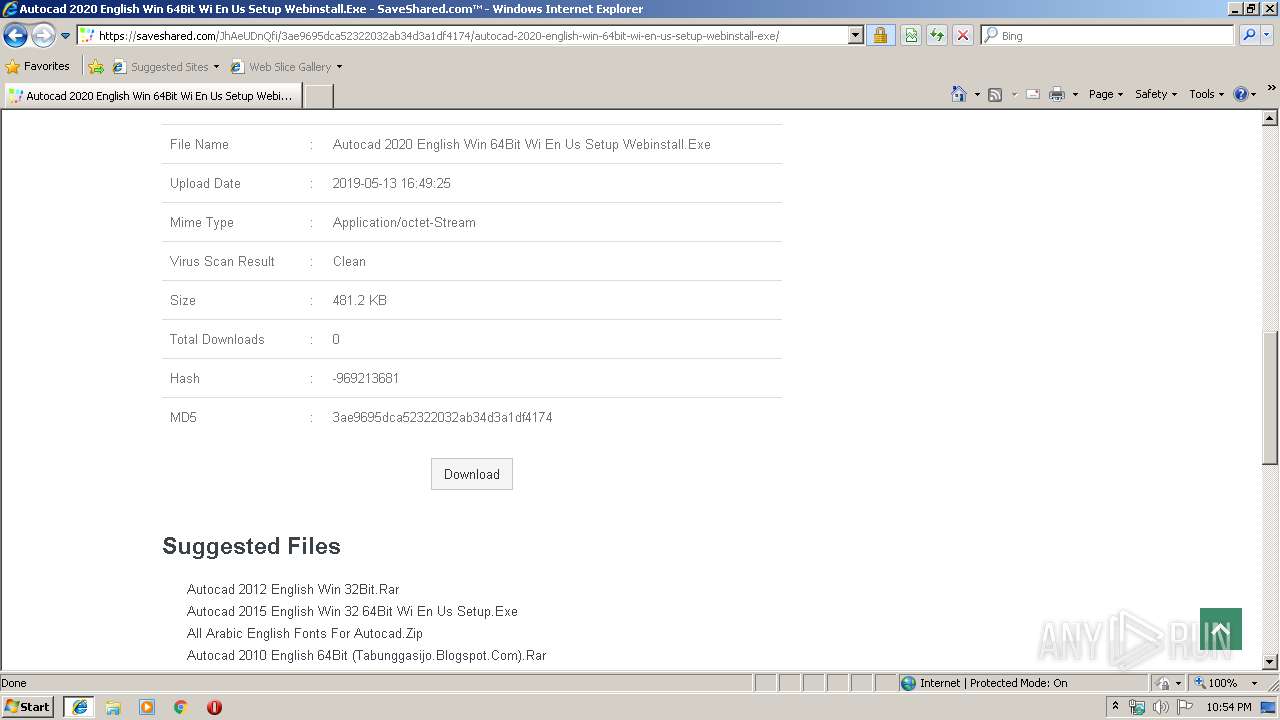Click the Print icon
This screenshot has height=720, width=1280.
point(1057,94)
